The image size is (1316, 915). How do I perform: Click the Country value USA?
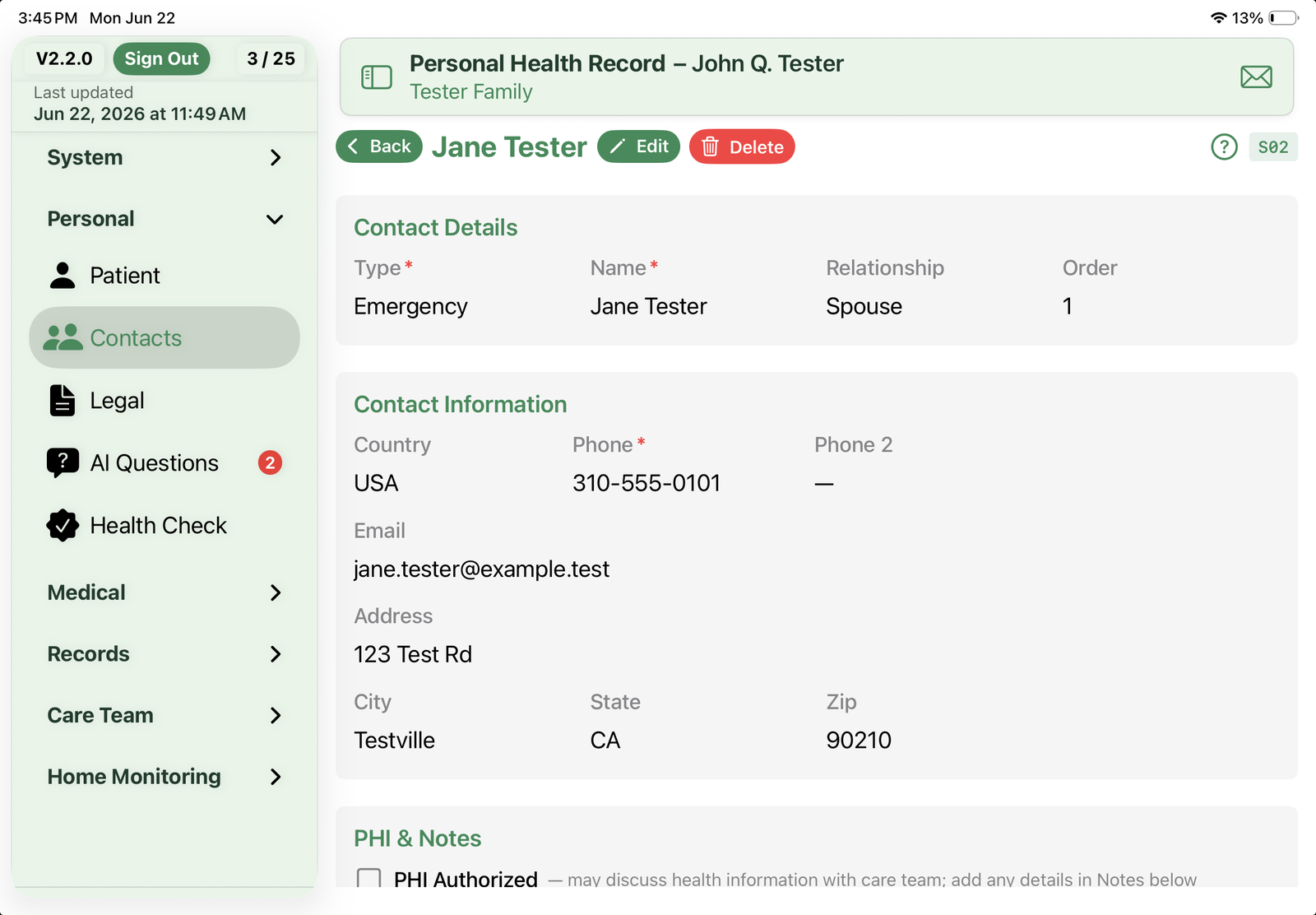coord(376,483)
